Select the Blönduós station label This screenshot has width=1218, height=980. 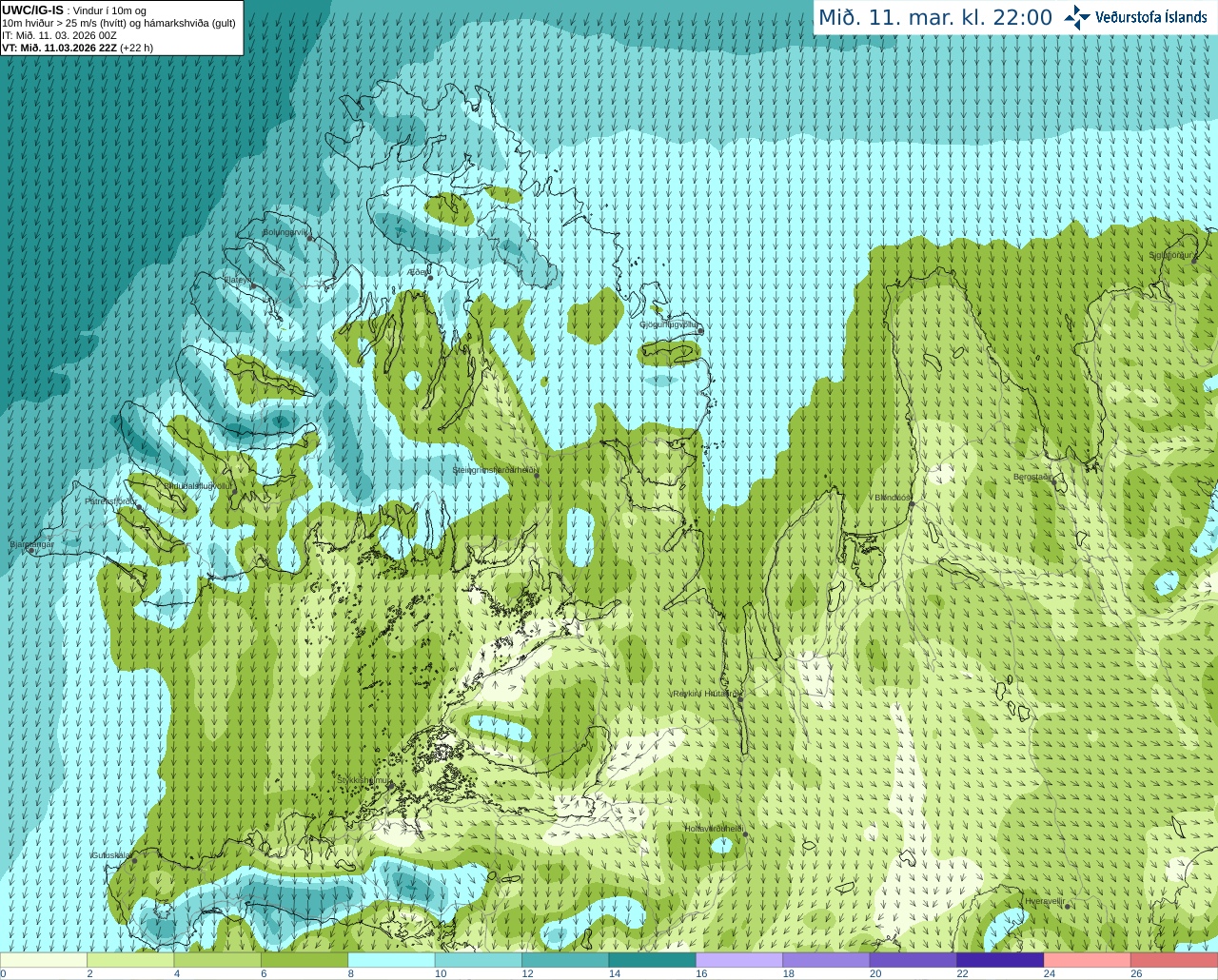[x=893, y=498]
